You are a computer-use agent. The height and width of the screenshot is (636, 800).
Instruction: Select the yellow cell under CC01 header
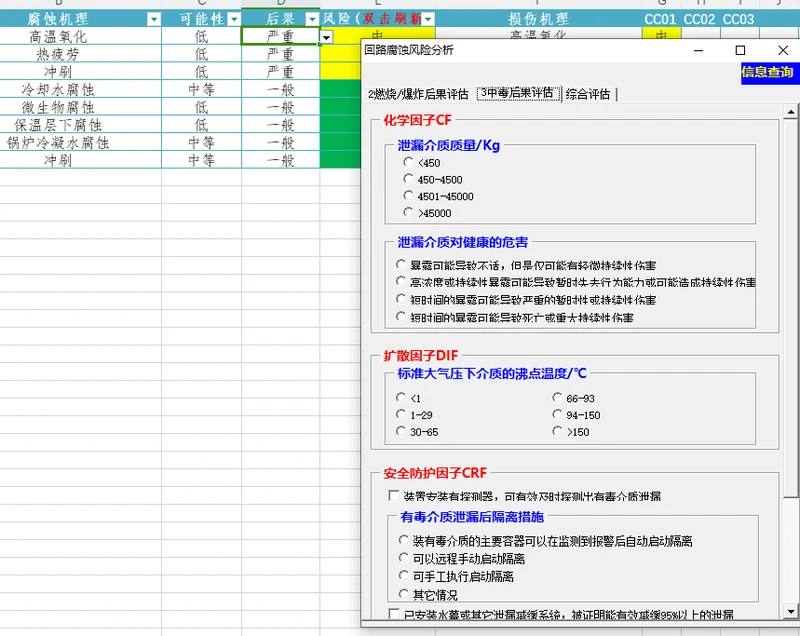point(661,33)
